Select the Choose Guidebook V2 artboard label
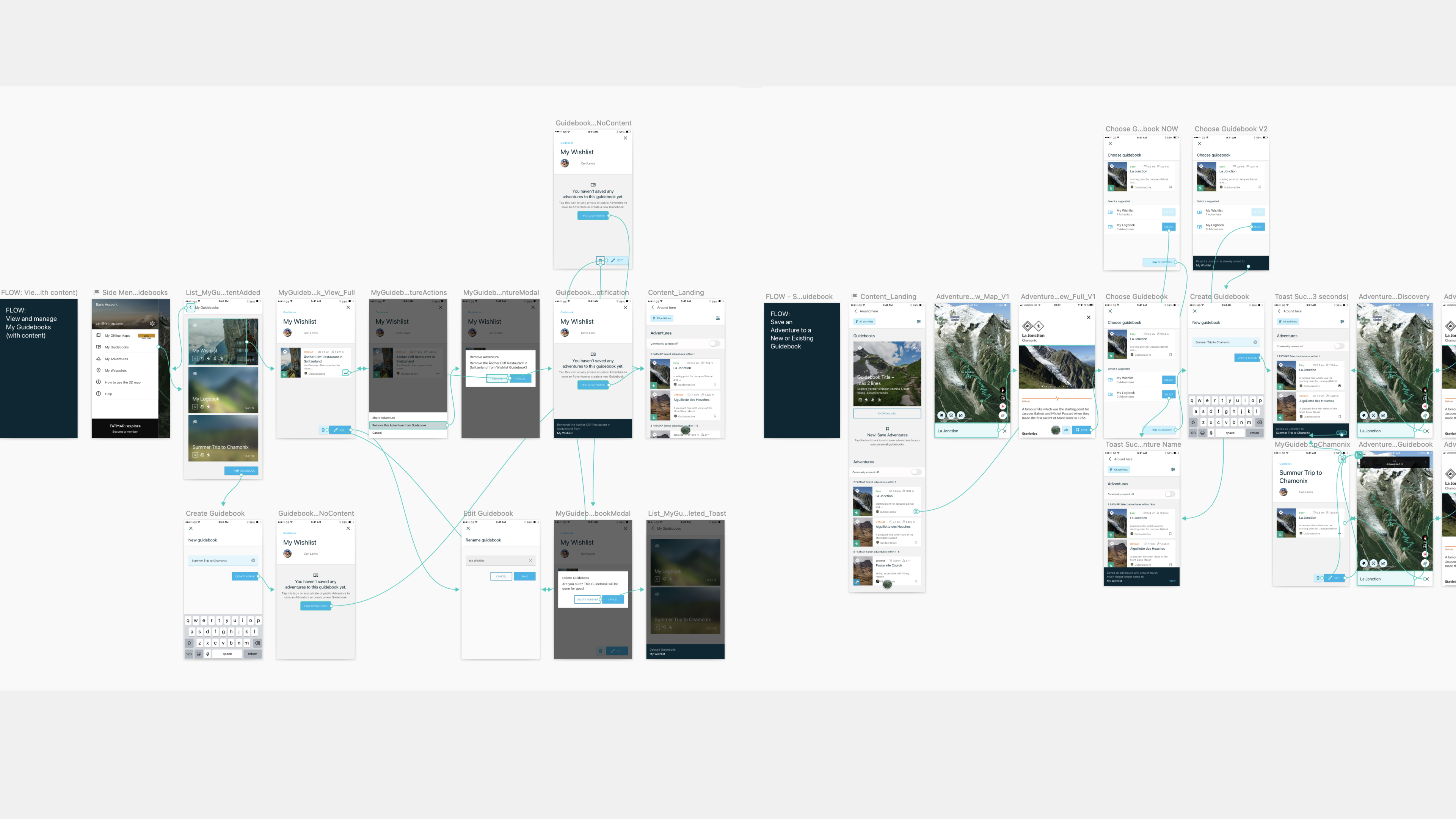Image resolution: width=1456 pixels, height=819 pixels. (1231, 129)
